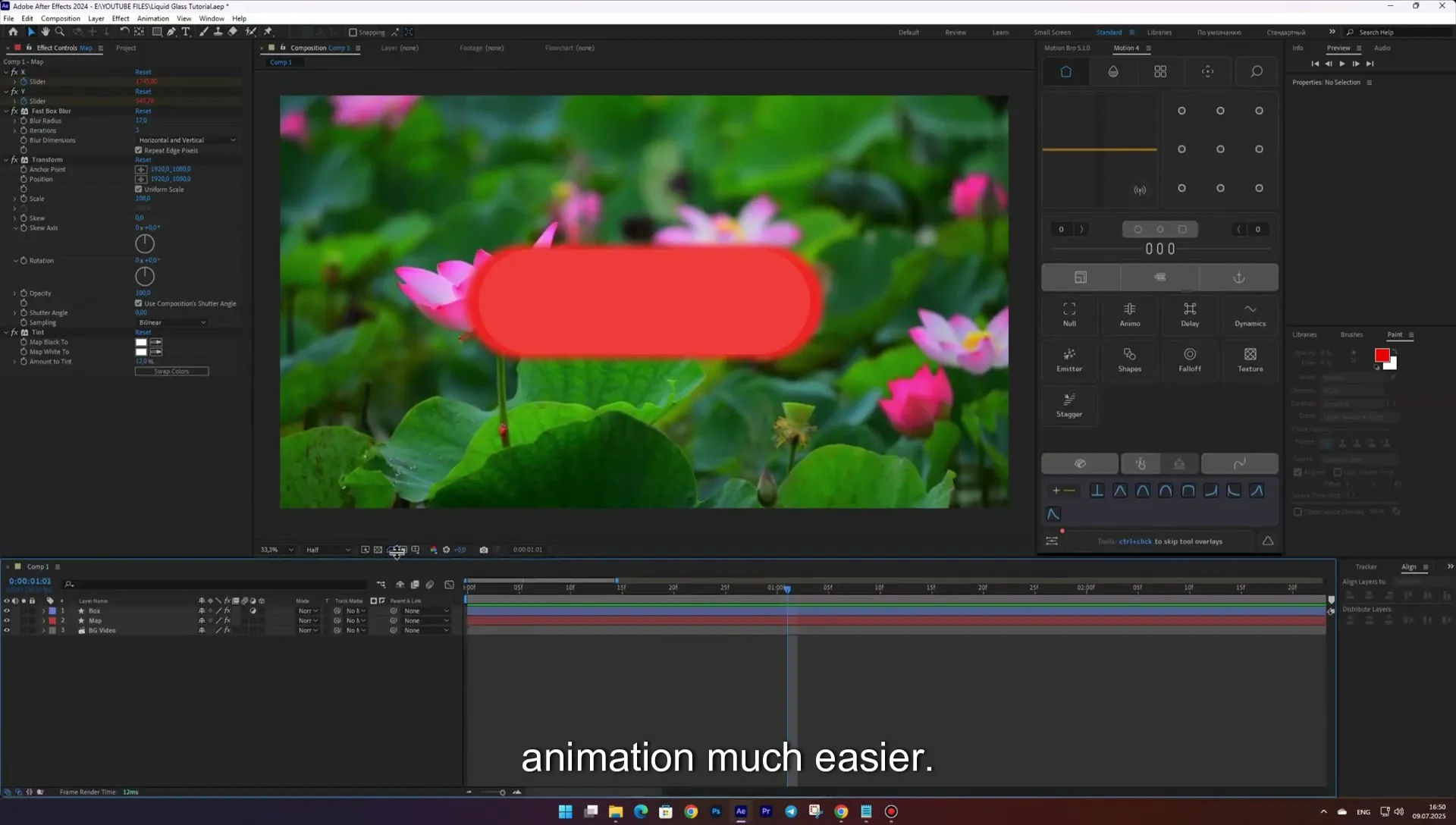The height and width of the screenshot is (825, 1456).
Task: Toggle Repeat Edge Pixels checkbox
Action: click(139, 150)
